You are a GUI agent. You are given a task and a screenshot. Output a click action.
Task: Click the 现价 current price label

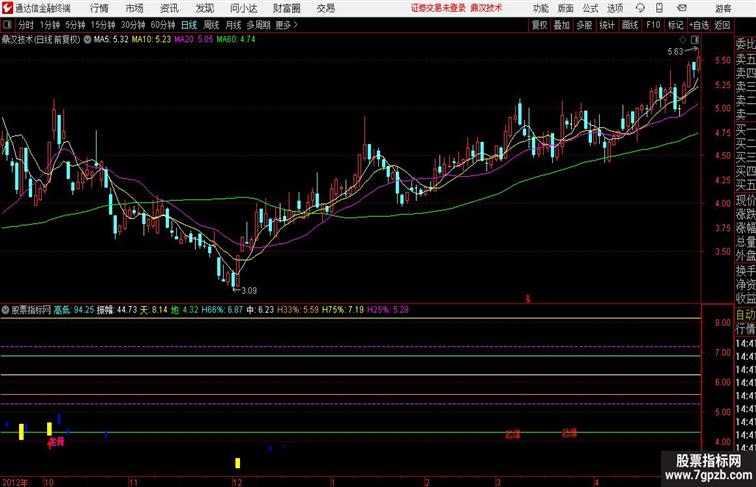pyautogui.click(x=745, y=200)
